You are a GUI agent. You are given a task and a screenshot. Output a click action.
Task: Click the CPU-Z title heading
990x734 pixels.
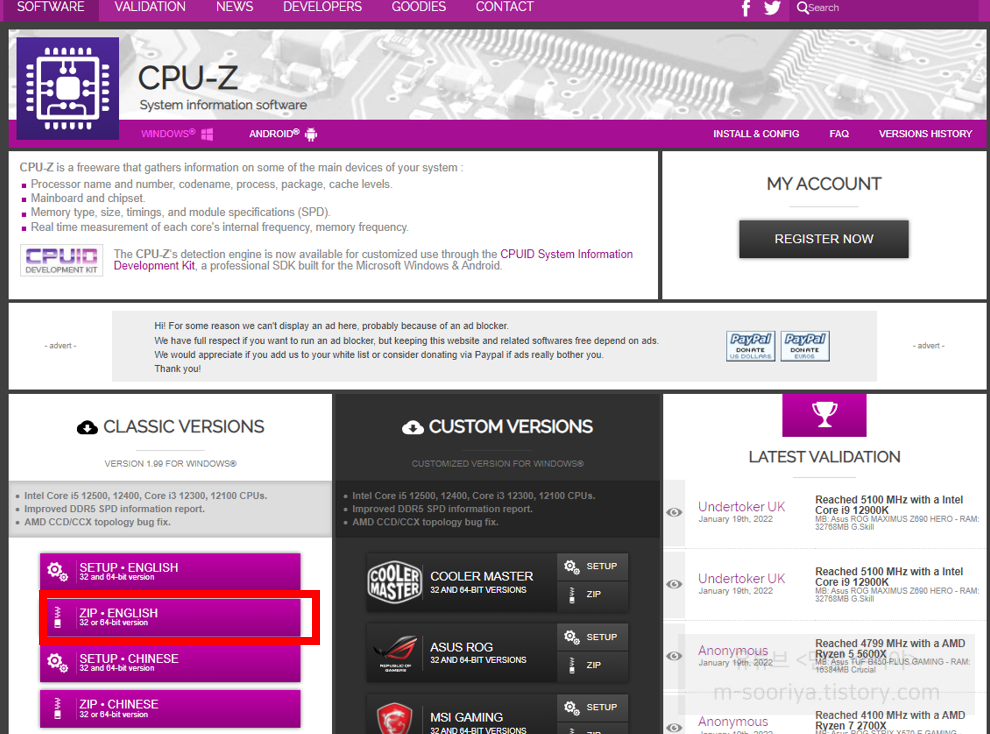tap(188, 78)
